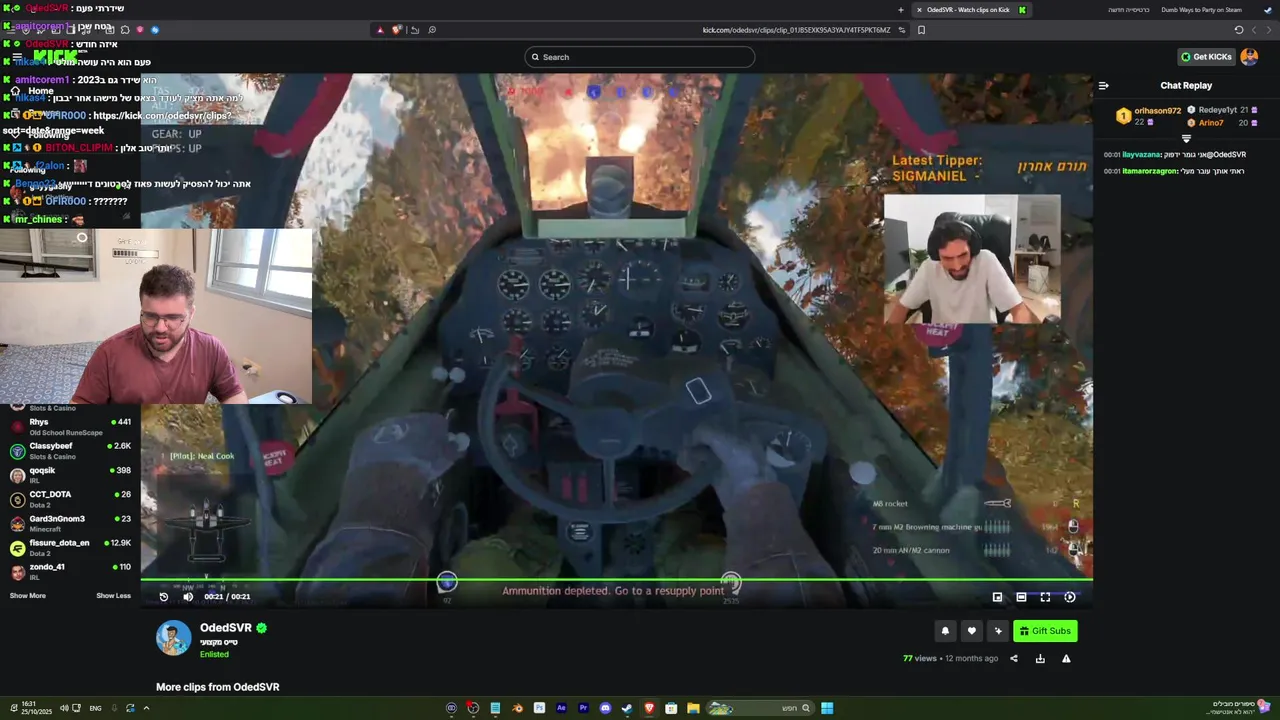
Task: Click the notification bell for OdedSVR
Action: click(x=945, y=631)
